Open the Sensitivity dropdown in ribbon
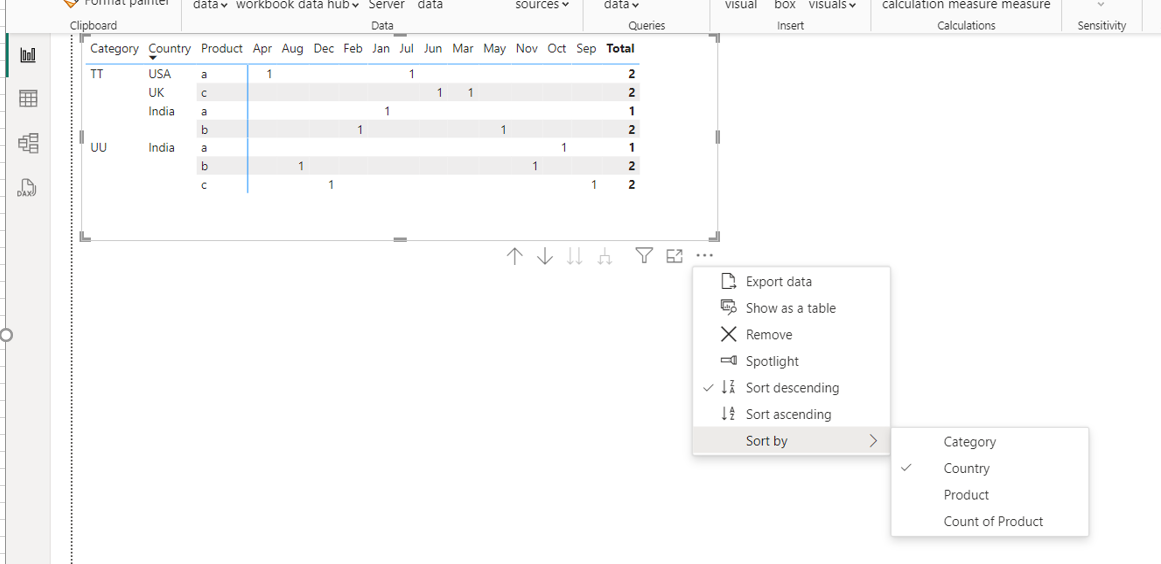 pos(1100,4)
